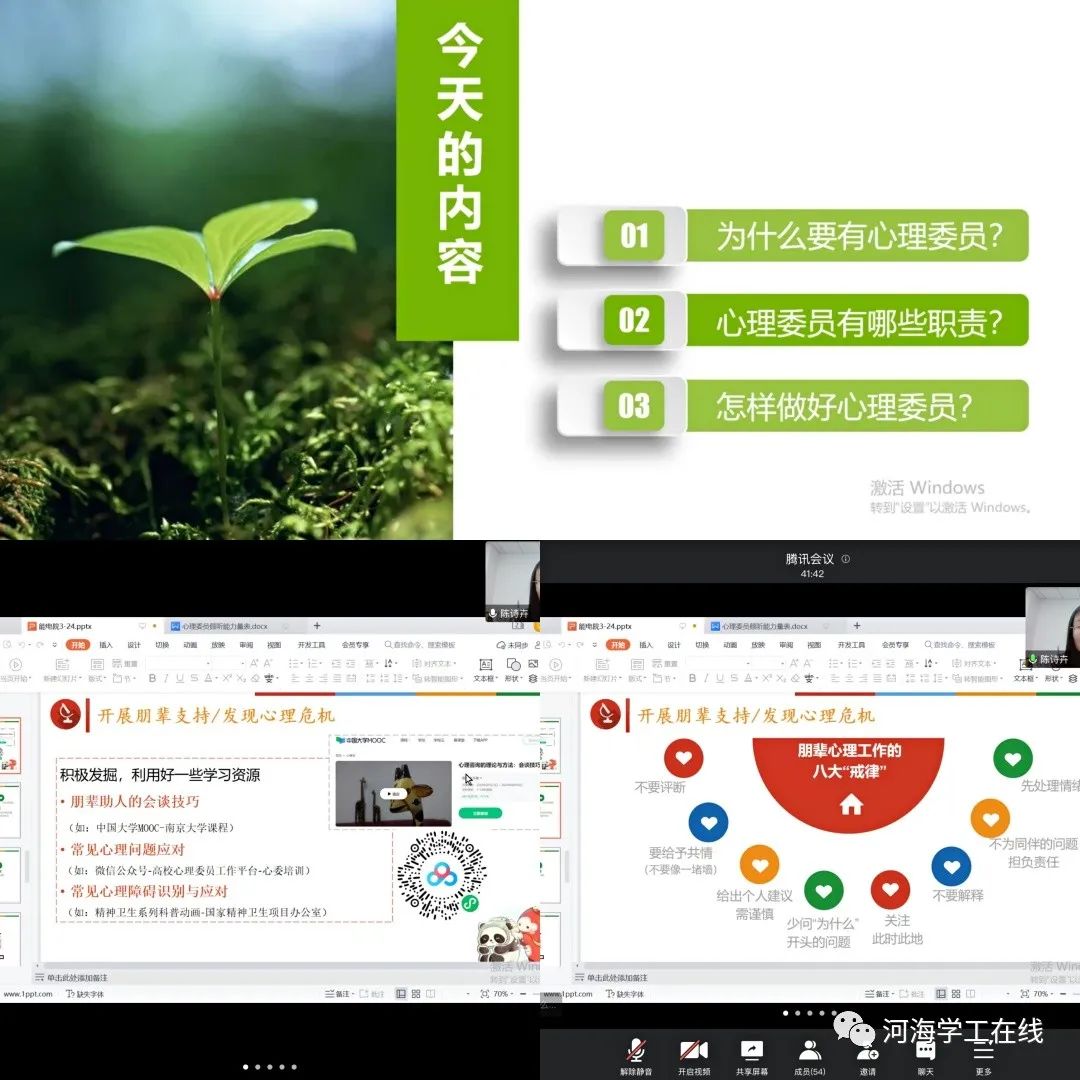Click info icon beside 腾讯会议 title
The image size is (1080, 1080).
846,560
